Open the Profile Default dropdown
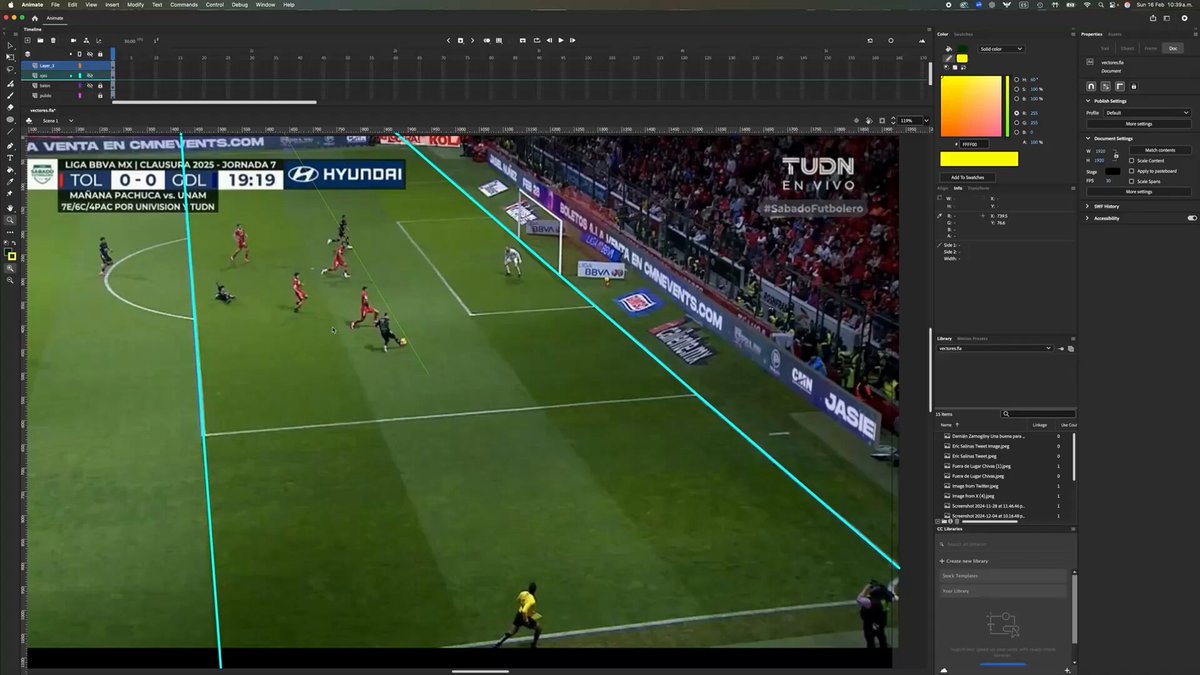The width and height of the screenshot is (1200, 675). pyautogui.click(x=1147, y=113)
